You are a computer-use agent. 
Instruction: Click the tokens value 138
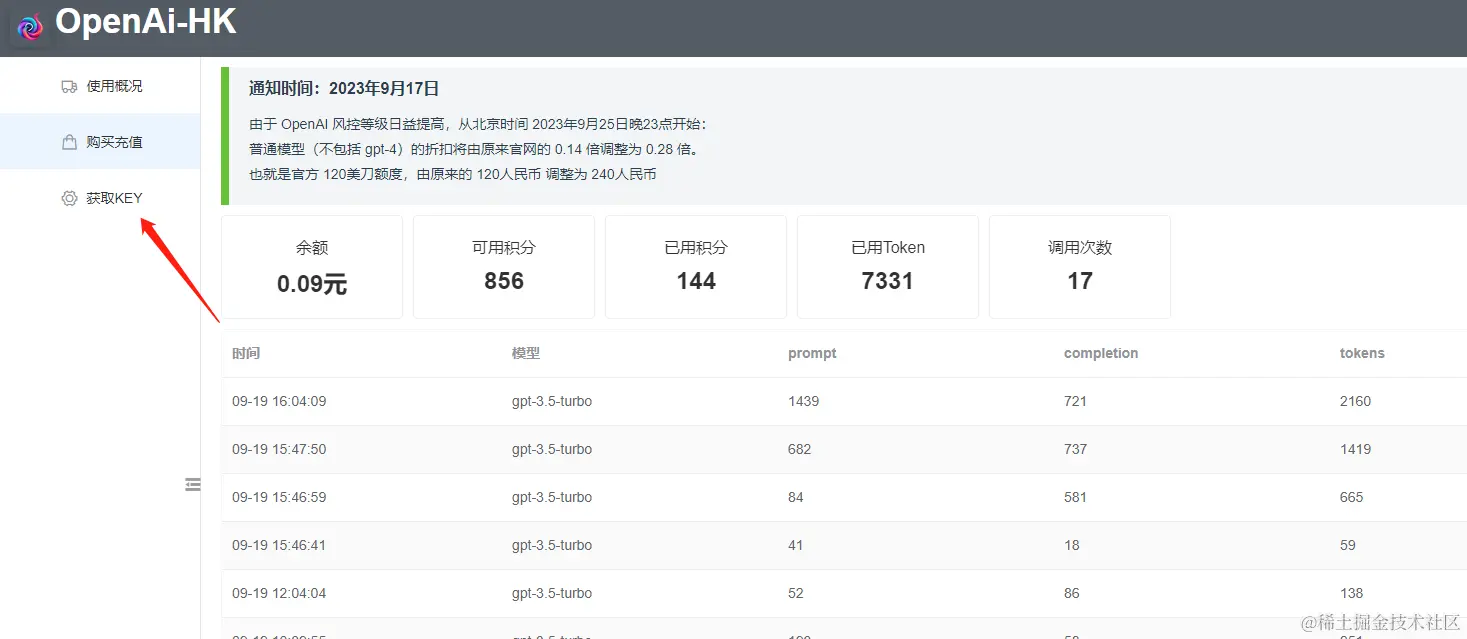[1352, 593]
